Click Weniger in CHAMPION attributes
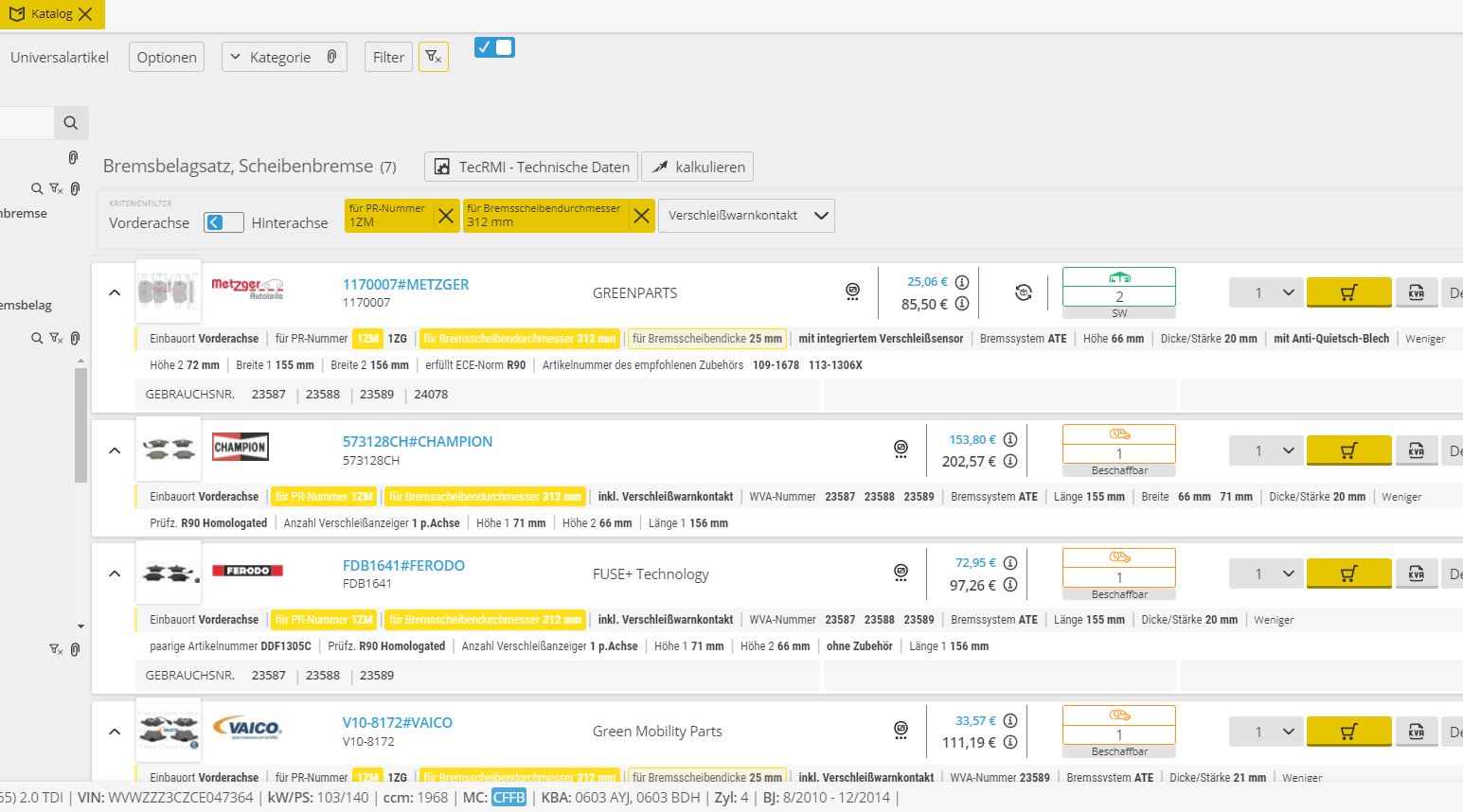 point(1401,497)
